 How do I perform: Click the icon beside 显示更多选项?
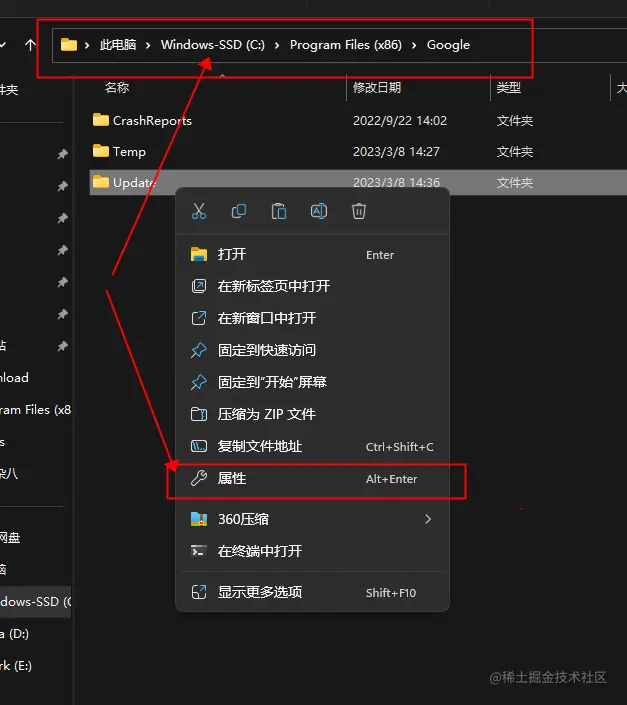(199, 592)
